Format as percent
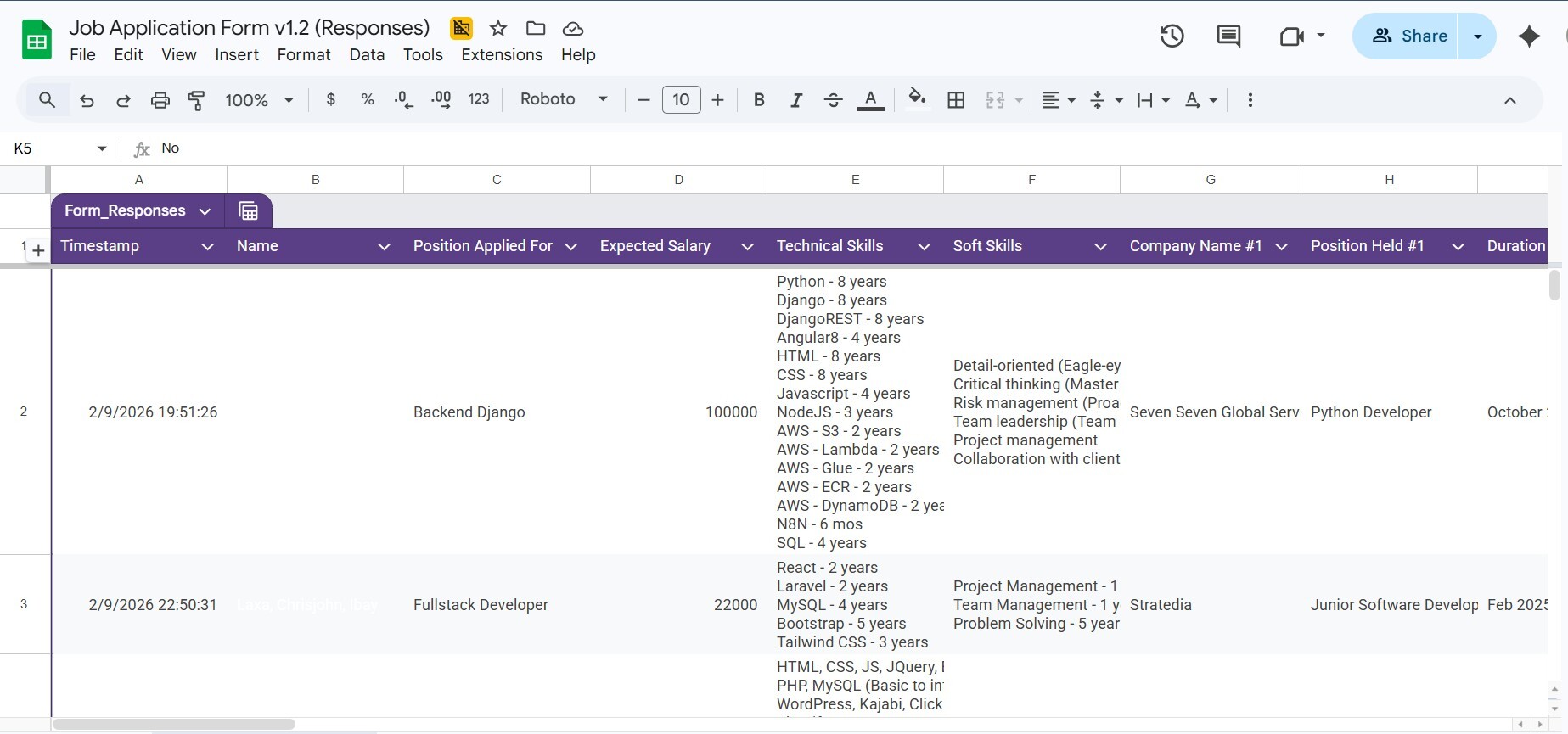This screenshot has height=734, width=1568. (x=368, y=99)
